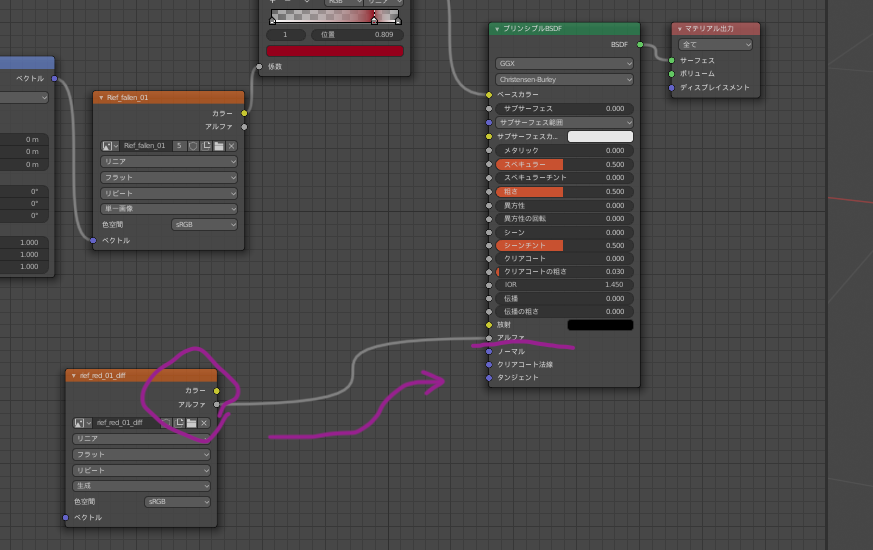The image size is (873, 550).
Task: Open 生成 source dropdown in ref_red_01_diff
Action: tap(141, 486)
